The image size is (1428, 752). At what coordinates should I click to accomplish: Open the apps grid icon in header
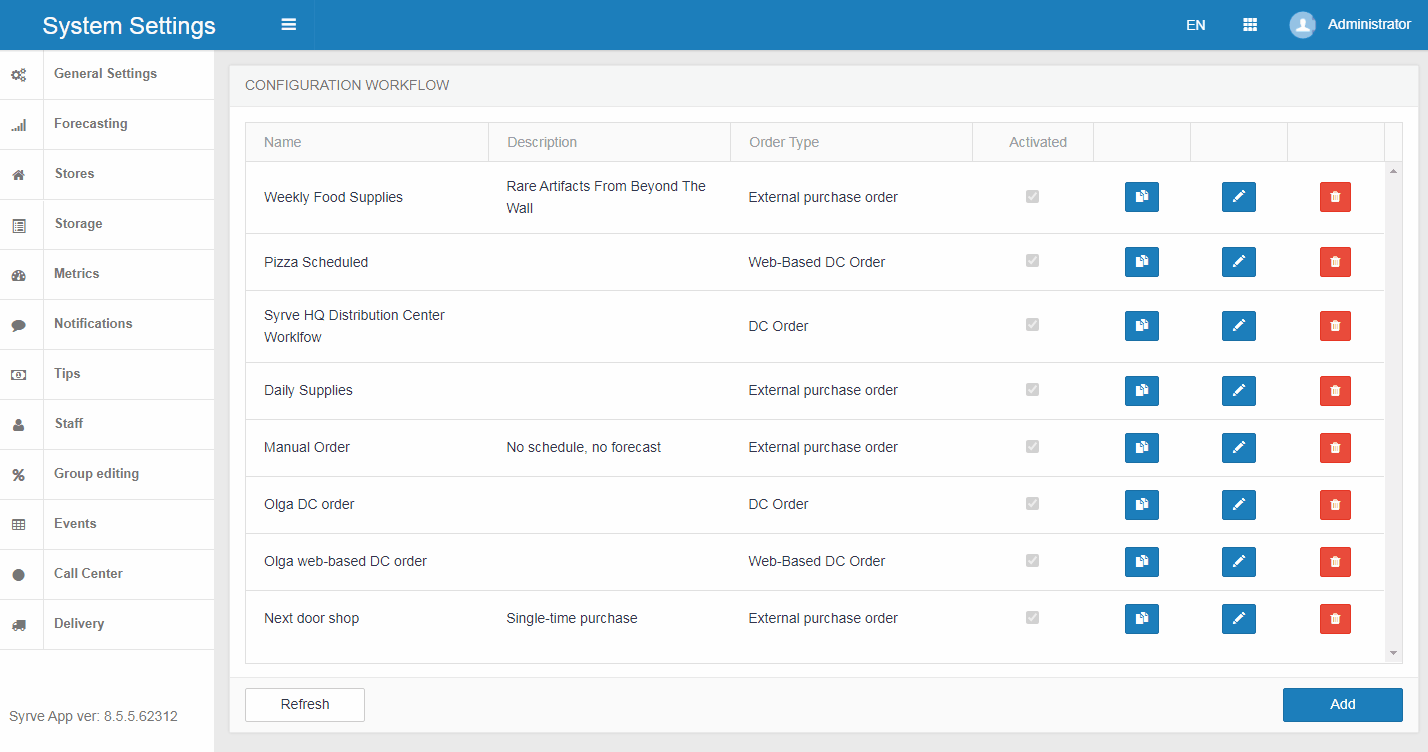pos(1249,25)
